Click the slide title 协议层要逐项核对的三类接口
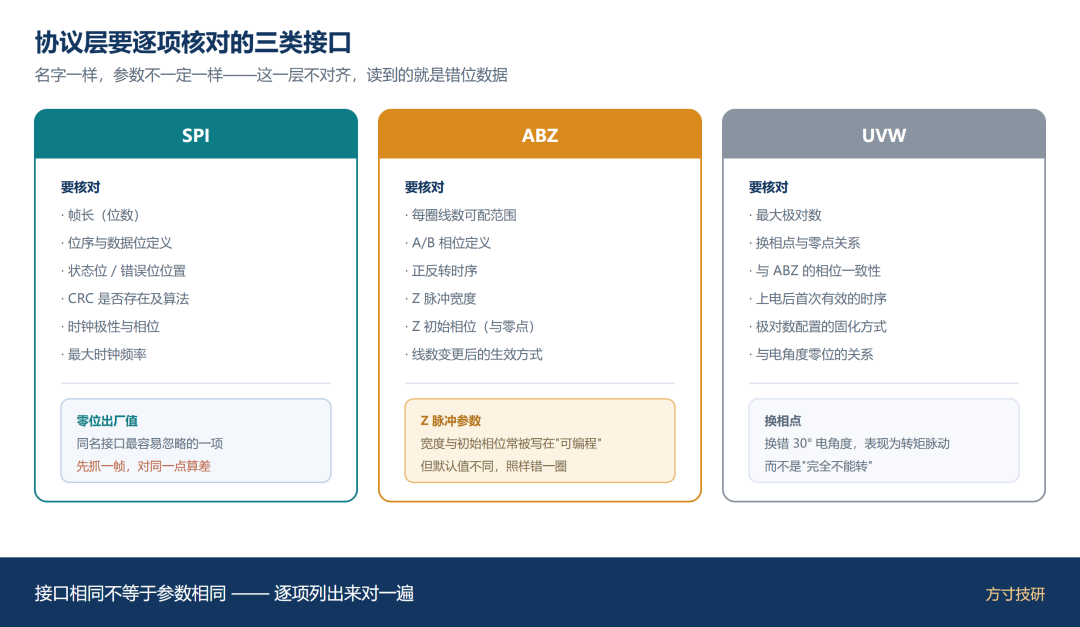1080x627 pixels. (193, 42)
